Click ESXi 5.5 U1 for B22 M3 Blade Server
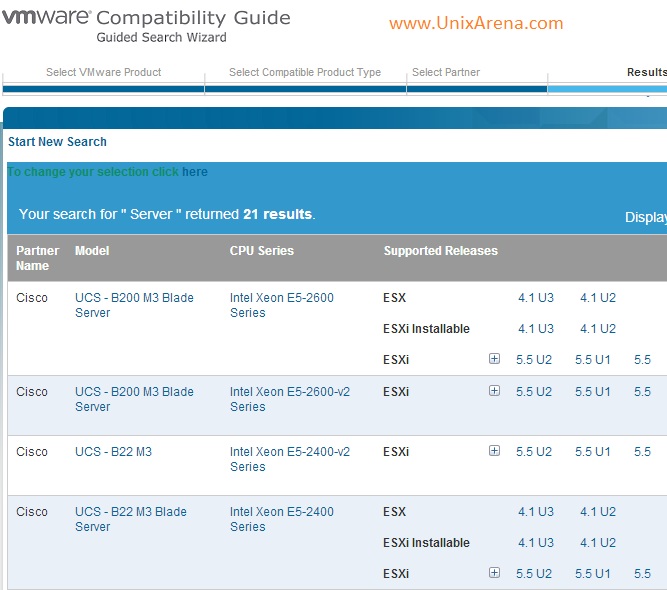 click(593, 574)
